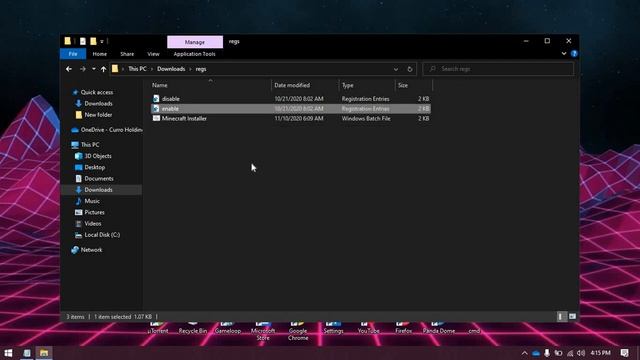The width and height of the screenshot is (640, 360).
Task: Select Downloads under This PC
Action: coord(98,190)
